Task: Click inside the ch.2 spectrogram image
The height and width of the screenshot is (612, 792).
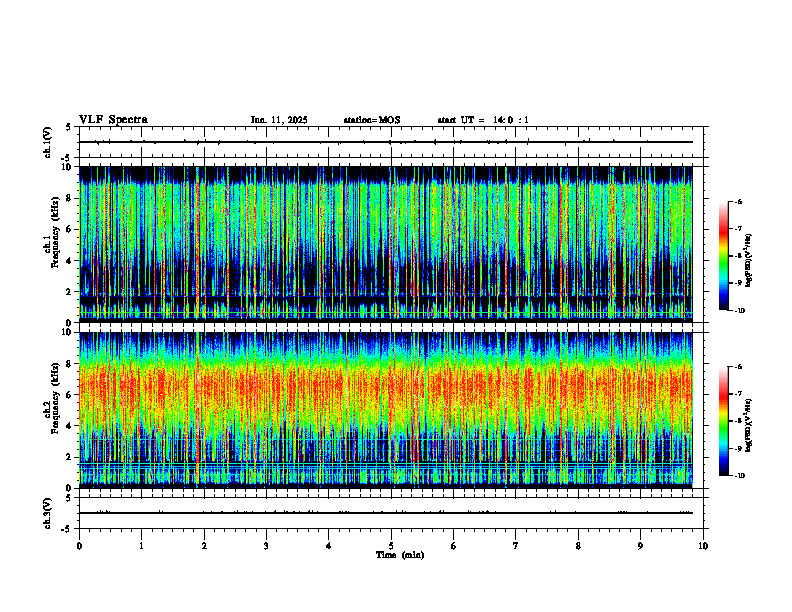Action: click(386, 410)
